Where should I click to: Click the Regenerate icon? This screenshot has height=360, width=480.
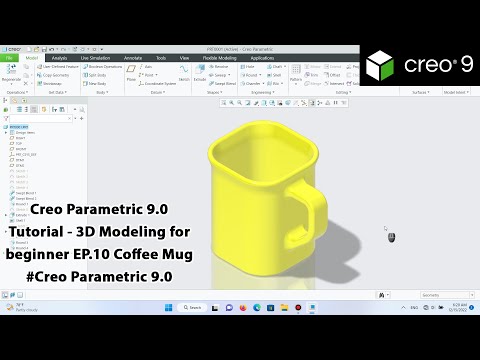pos(11,70)
